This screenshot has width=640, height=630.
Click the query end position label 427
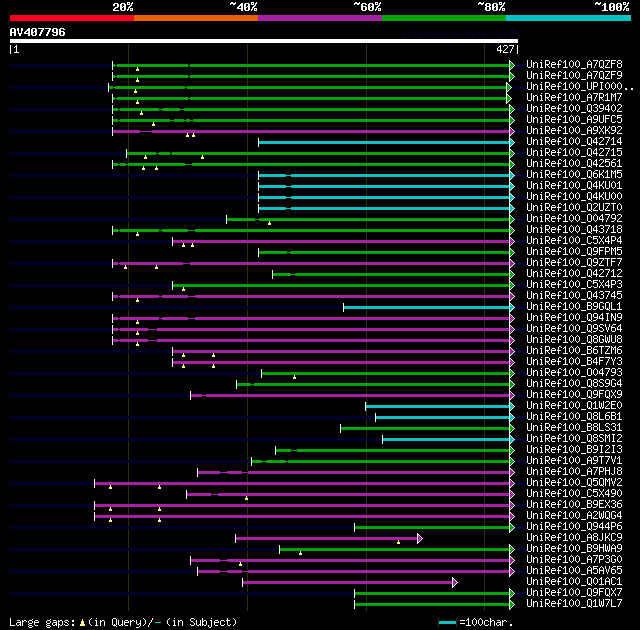tap(505, 49)
